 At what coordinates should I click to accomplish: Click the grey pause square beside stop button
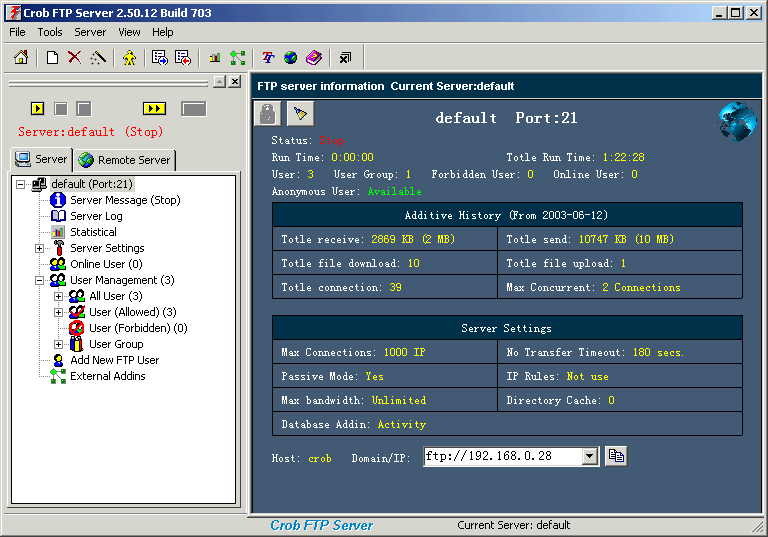tap(84, 109)
